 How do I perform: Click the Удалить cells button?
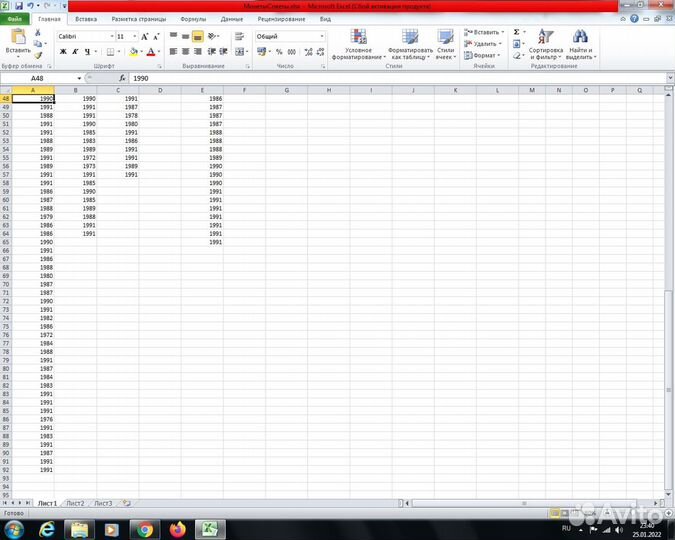485,44
